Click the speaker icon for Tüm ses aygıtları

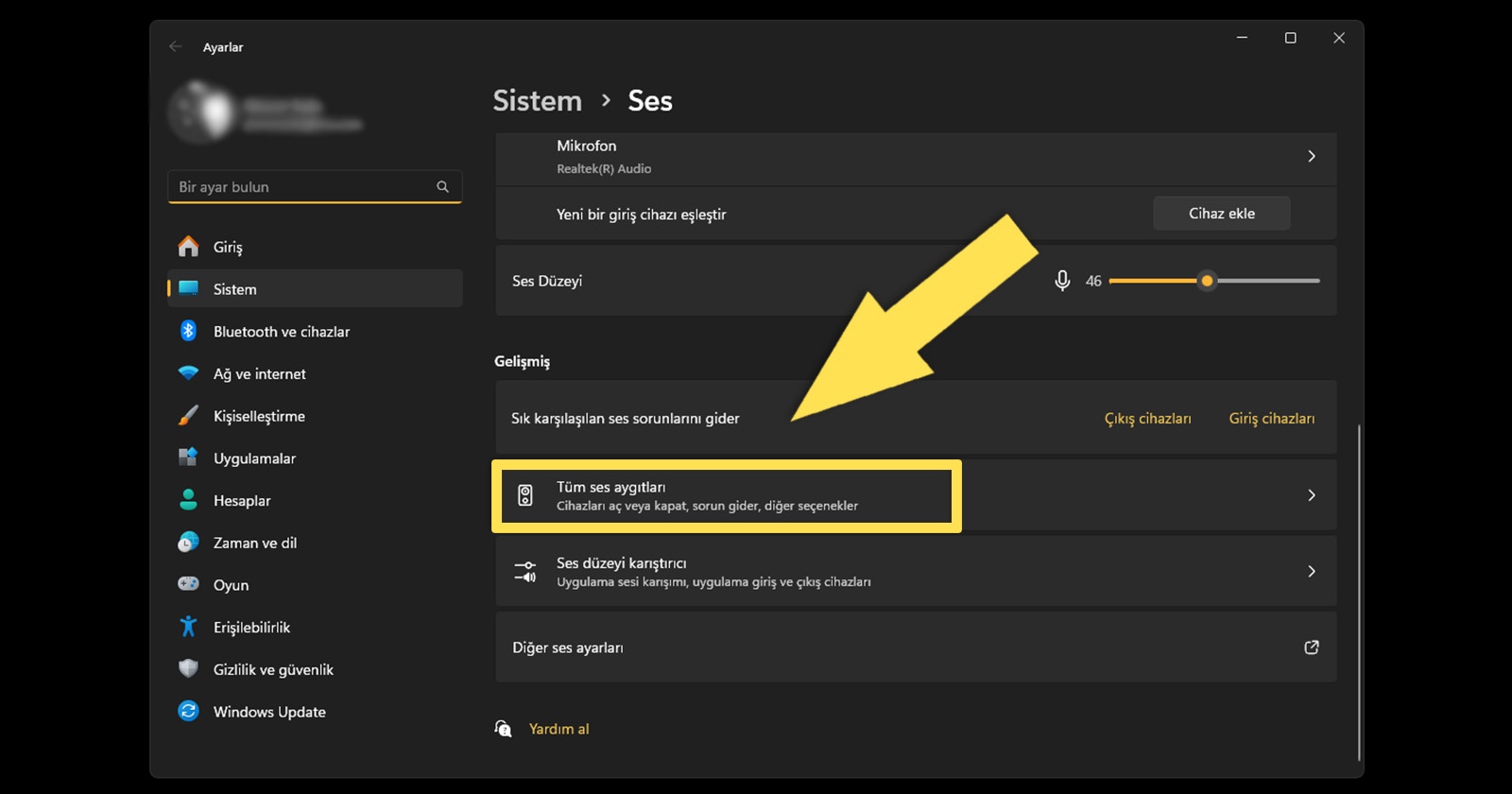[525, 495]
